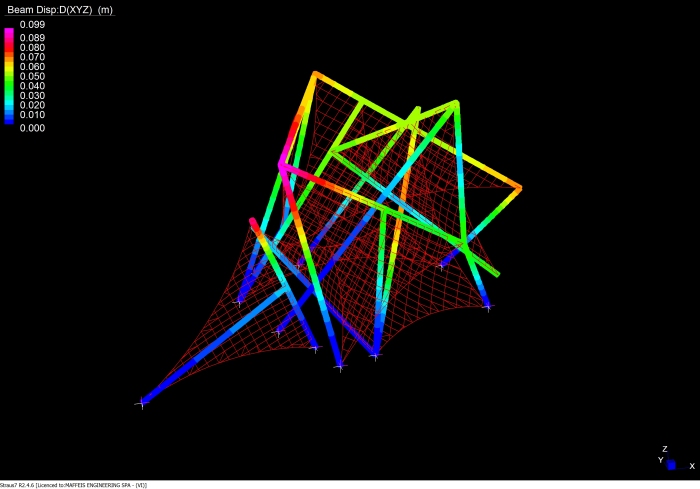Click the 0.089 legend value
Viewport: 700px width, 489px height.
pos(32,38)
